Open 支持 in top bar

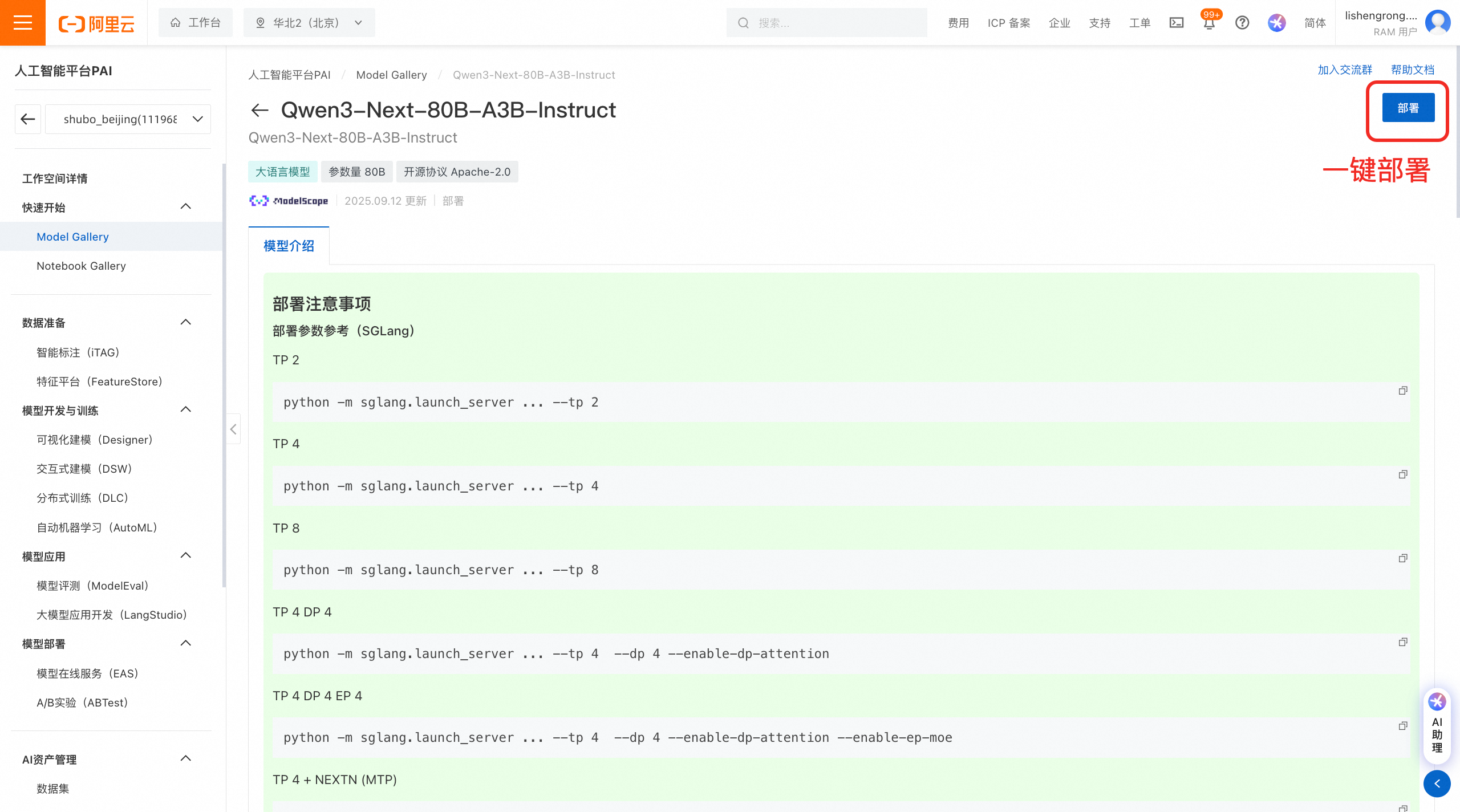(x=1100, y=23)
